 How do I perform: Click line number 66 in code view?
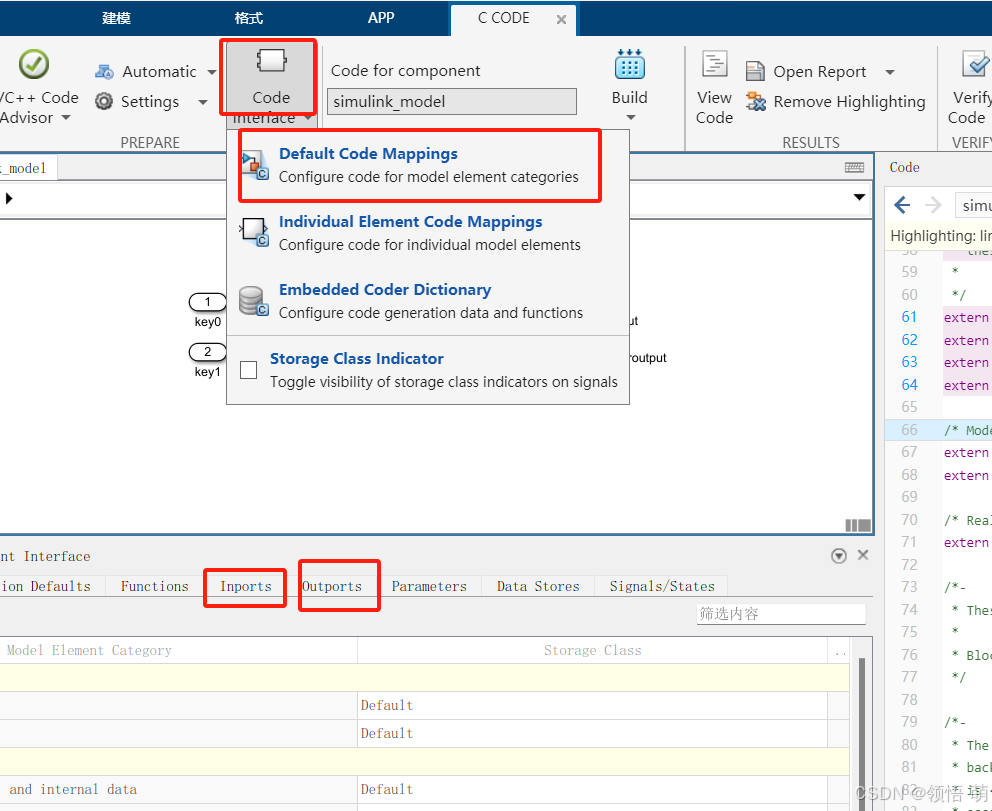point(909,430)
